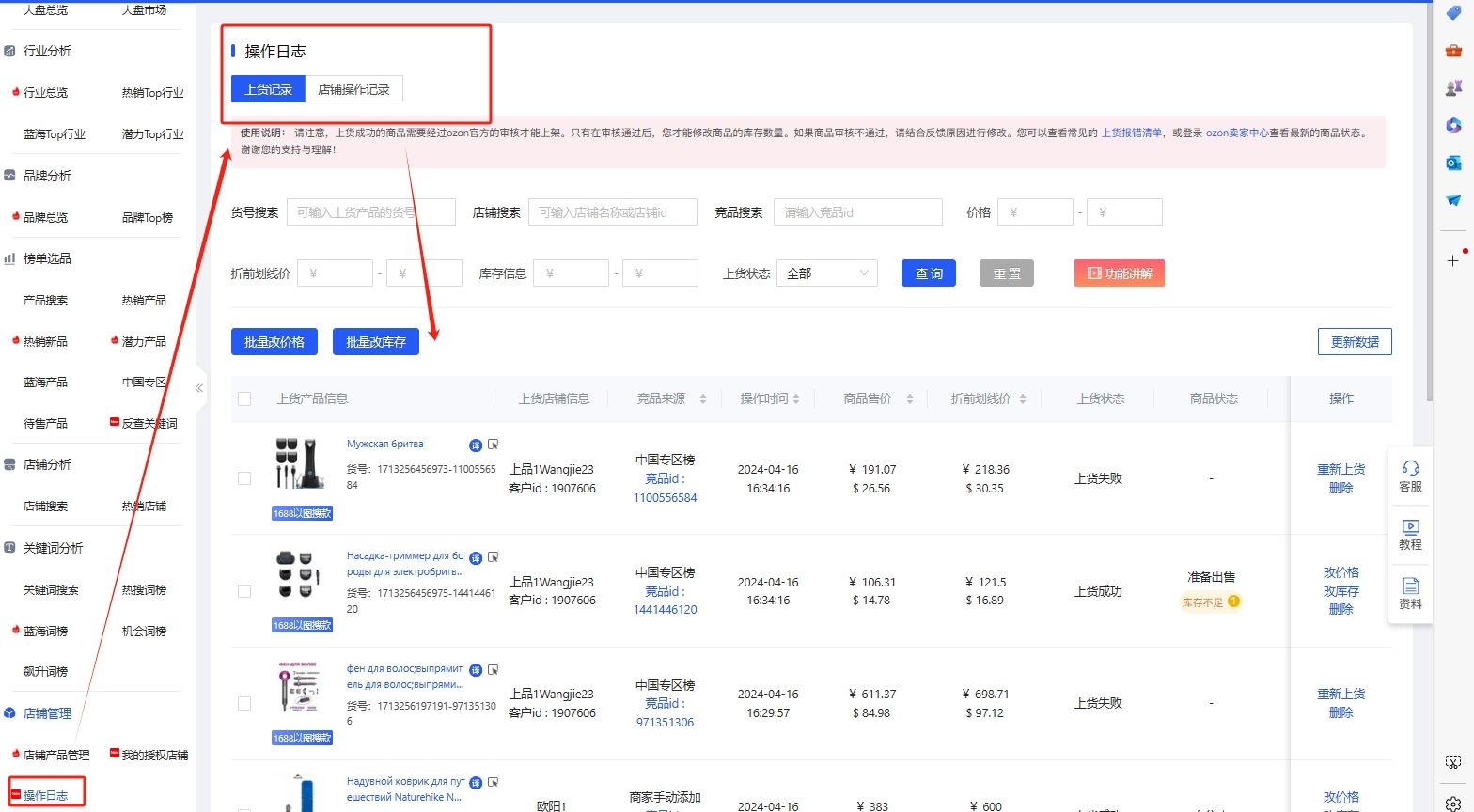Click open-link icon next to Мужская бритва

494,445
